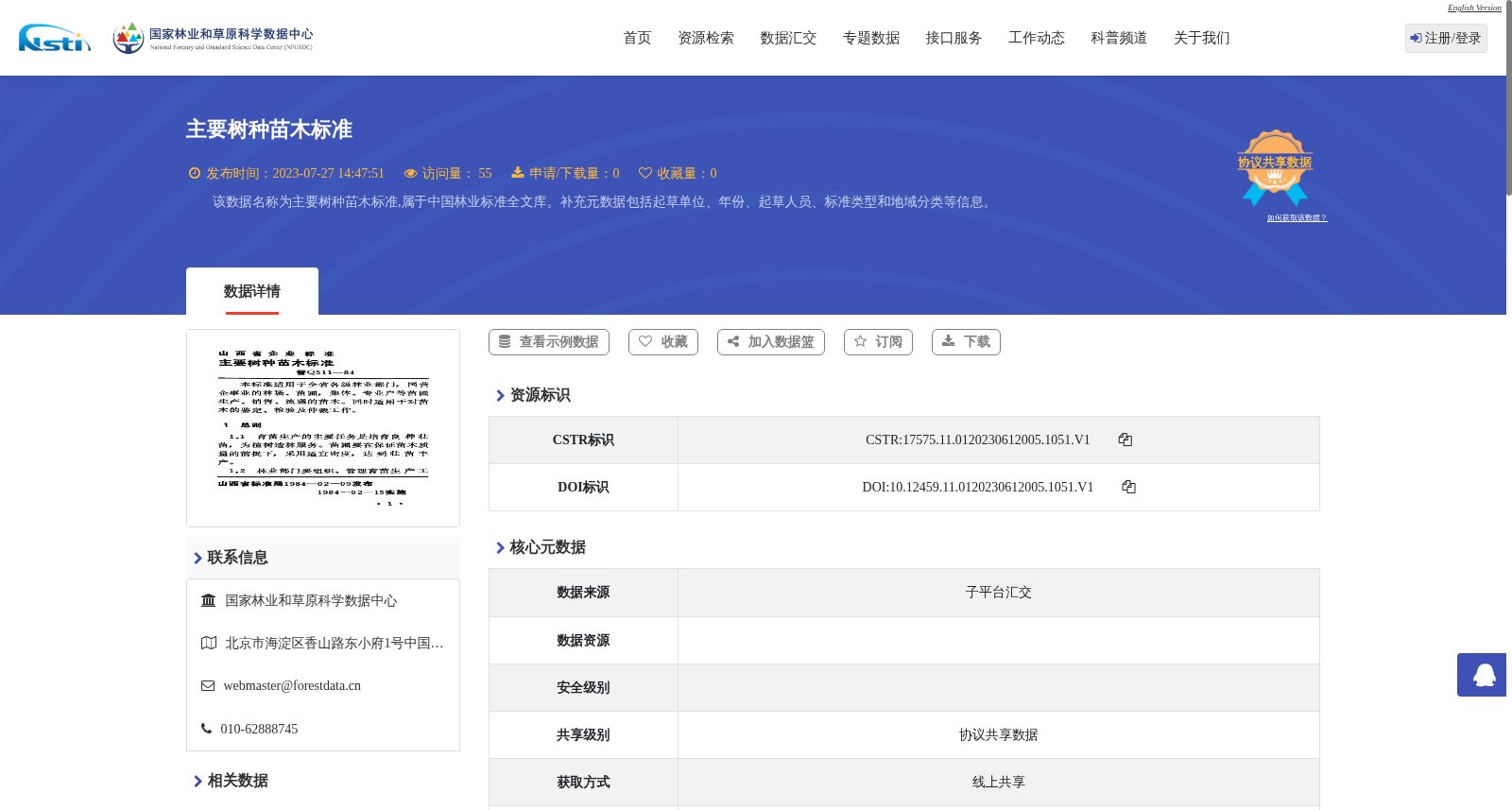The height and width of the screenshot is (810, 1512).
Task: Open the 科普频道 menu item
Action: point(1119,38)
